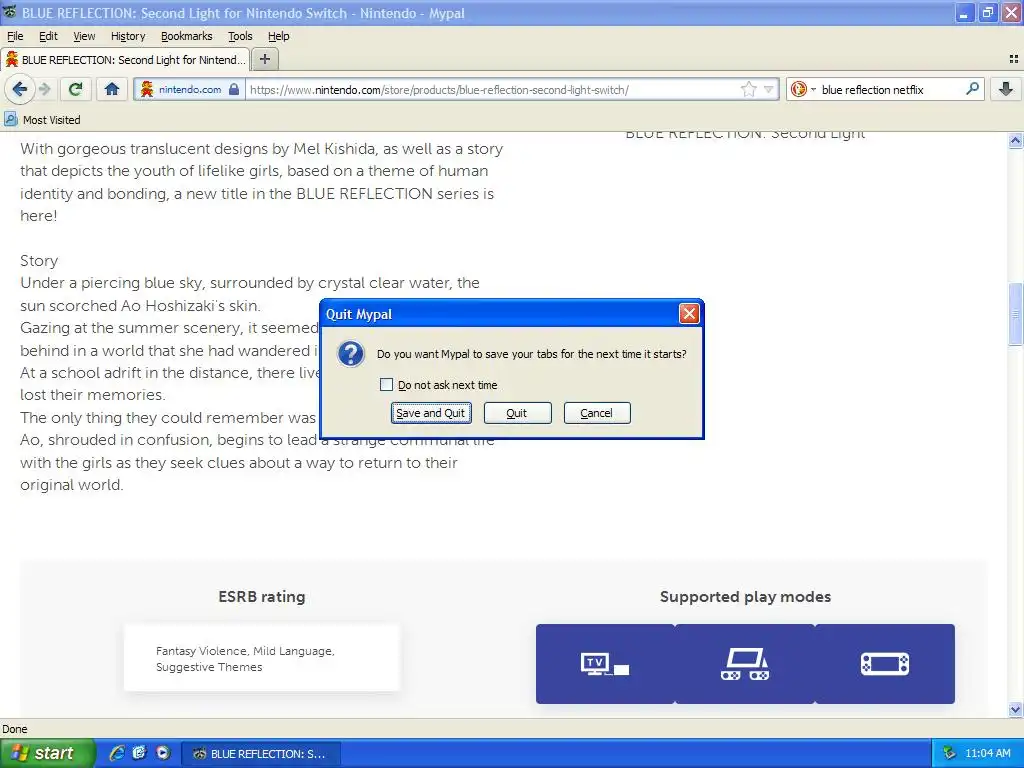Click the second quick launch icon
The width and height of the screenshot is (1024, 768).
pyautogui.click(x=140, y=753)
